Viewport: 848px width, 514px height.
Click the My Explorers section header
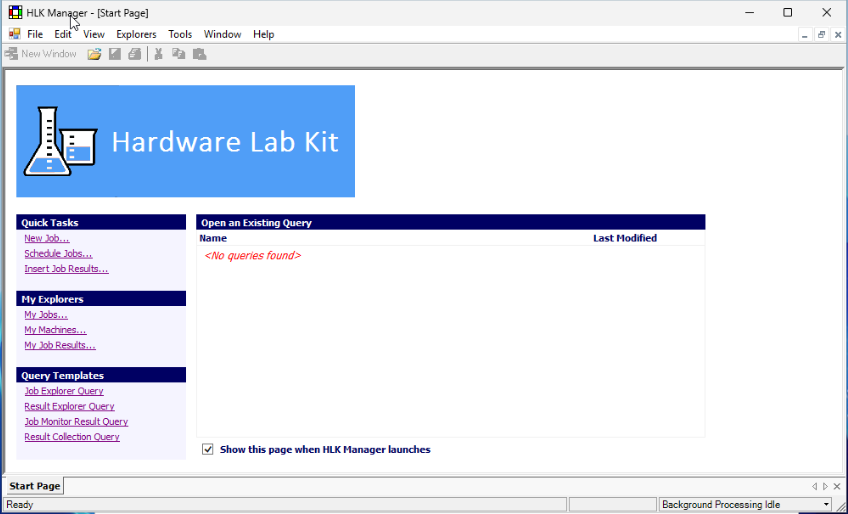coord(101,299)
